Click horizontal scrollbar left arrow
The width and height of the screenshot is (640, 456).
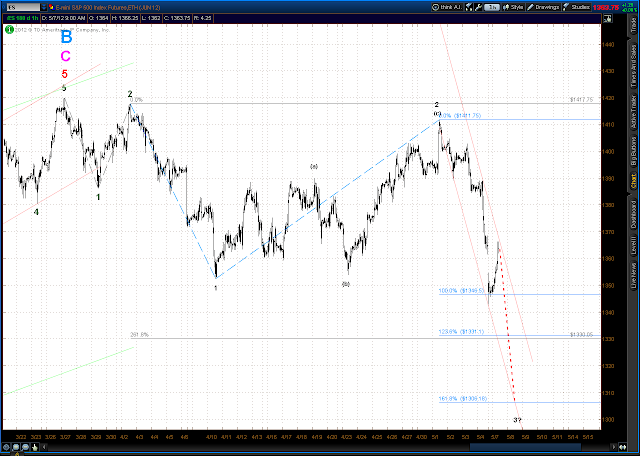(x=44, y=447)
